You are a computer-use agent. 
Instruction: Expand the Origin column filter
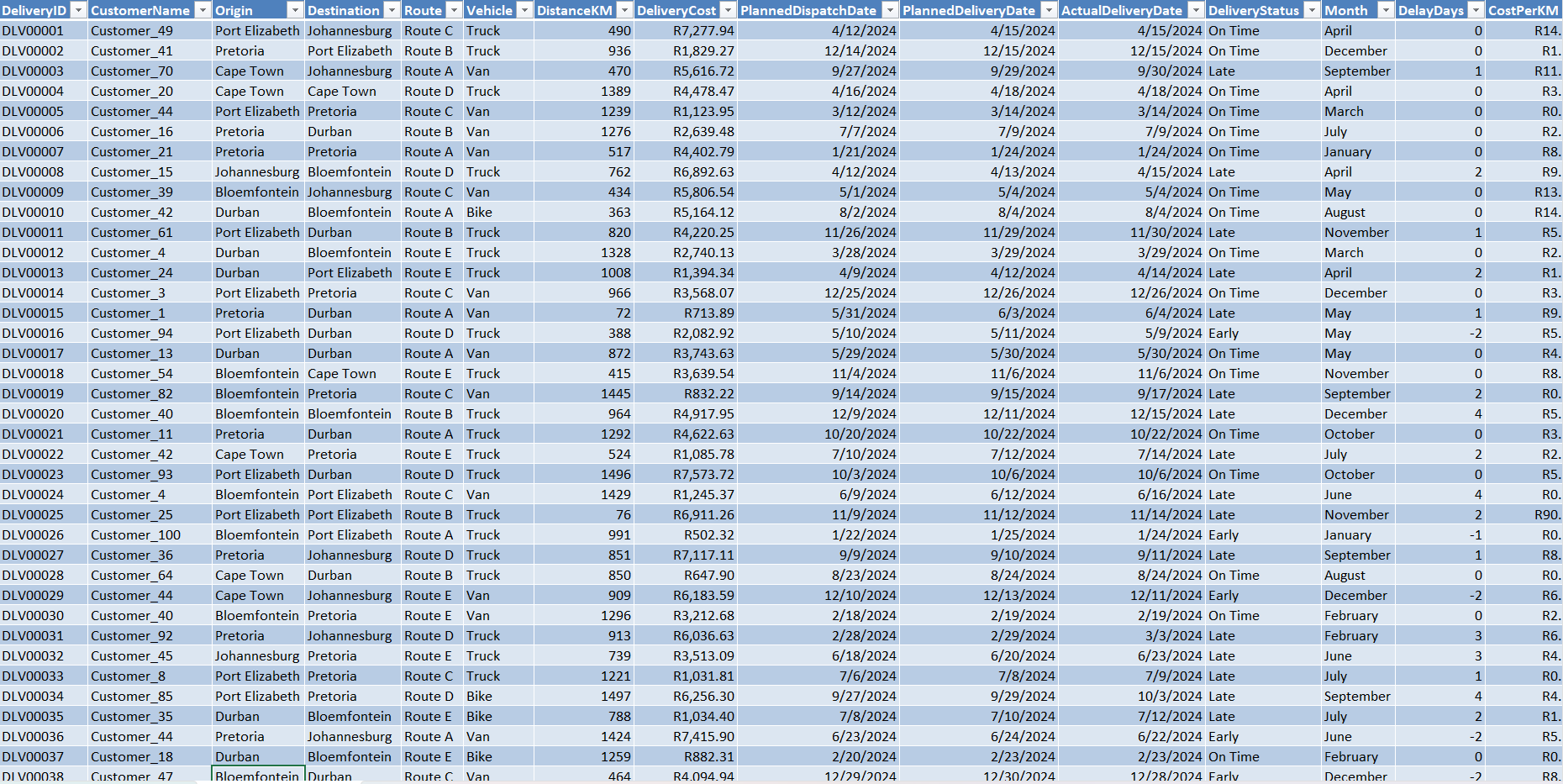pos(294,10)
